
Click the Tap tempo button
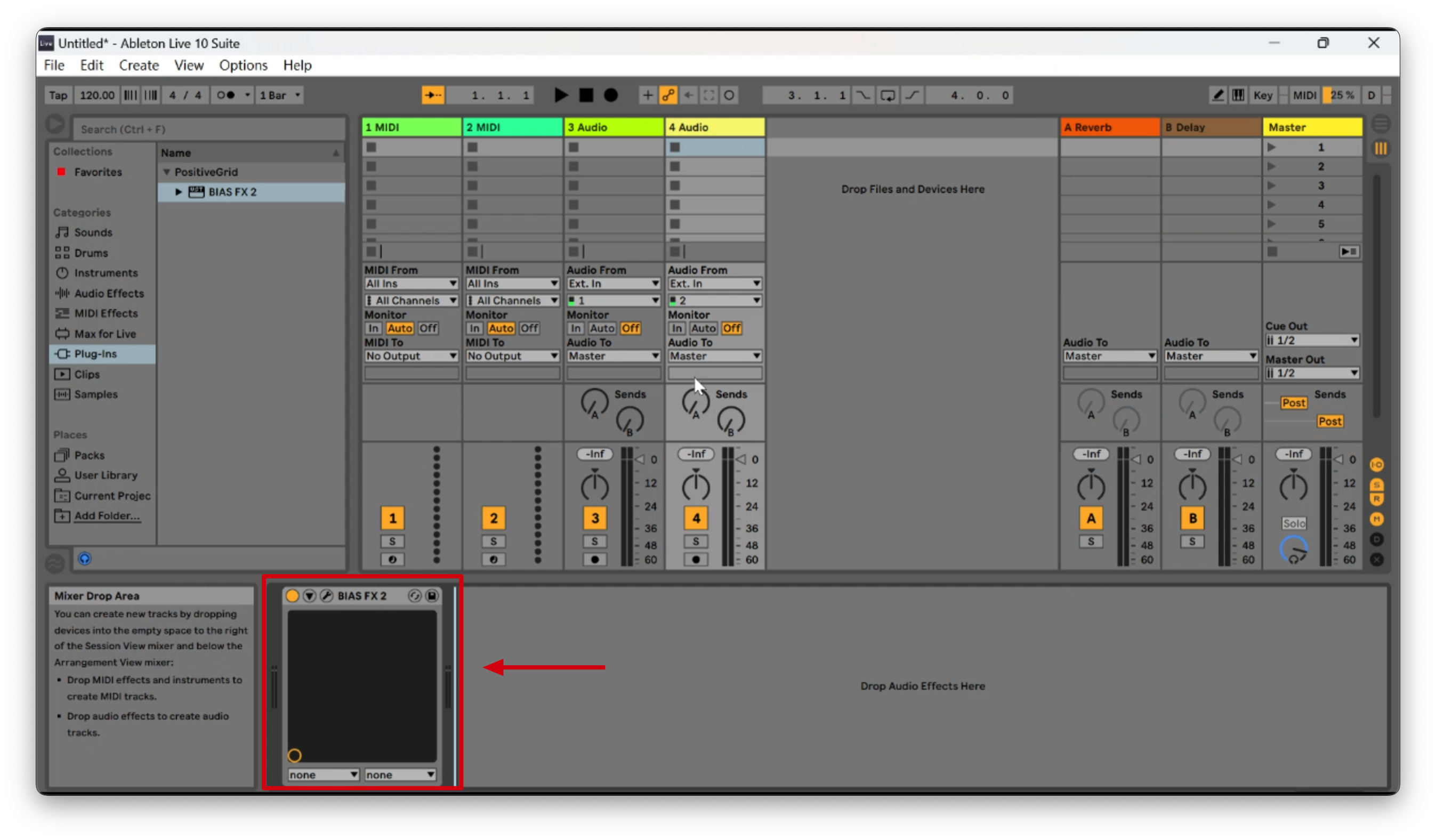click(x=58, y=95)
